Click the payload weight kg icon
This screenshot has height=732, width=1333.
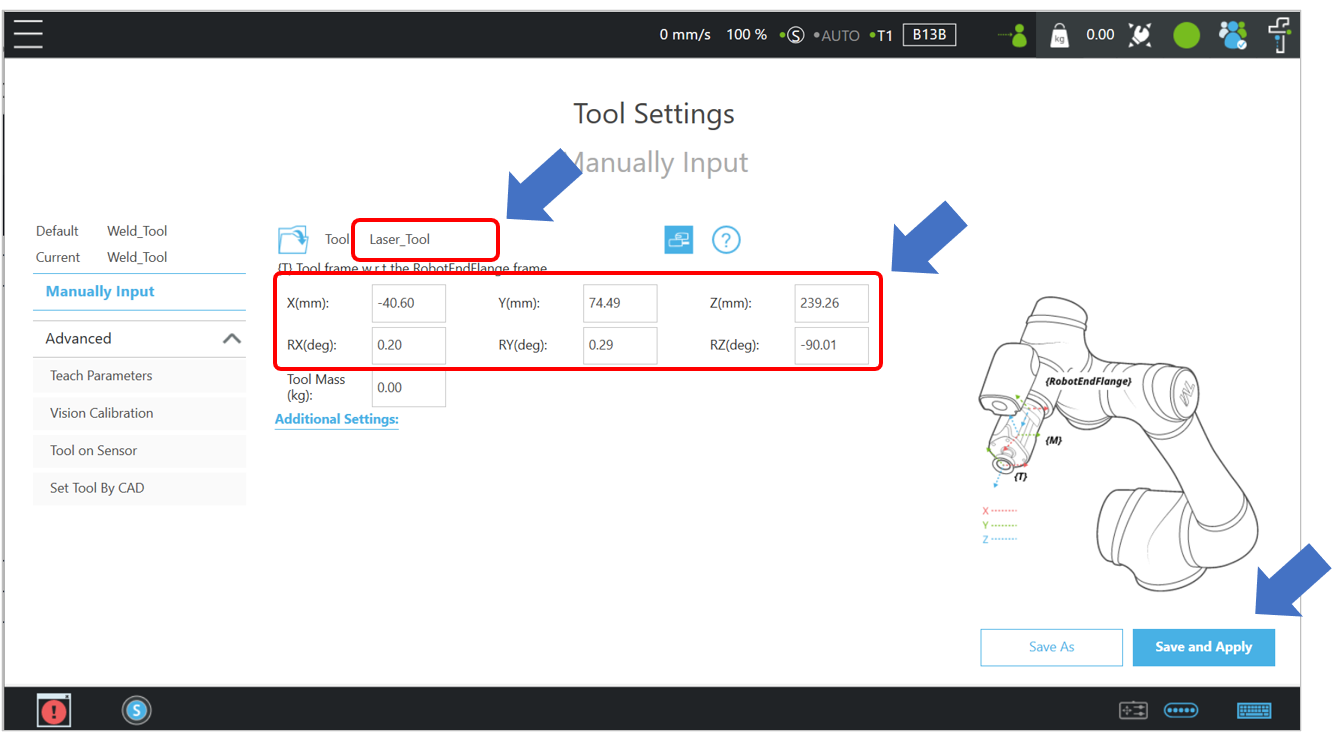[x=1059, y=36]
